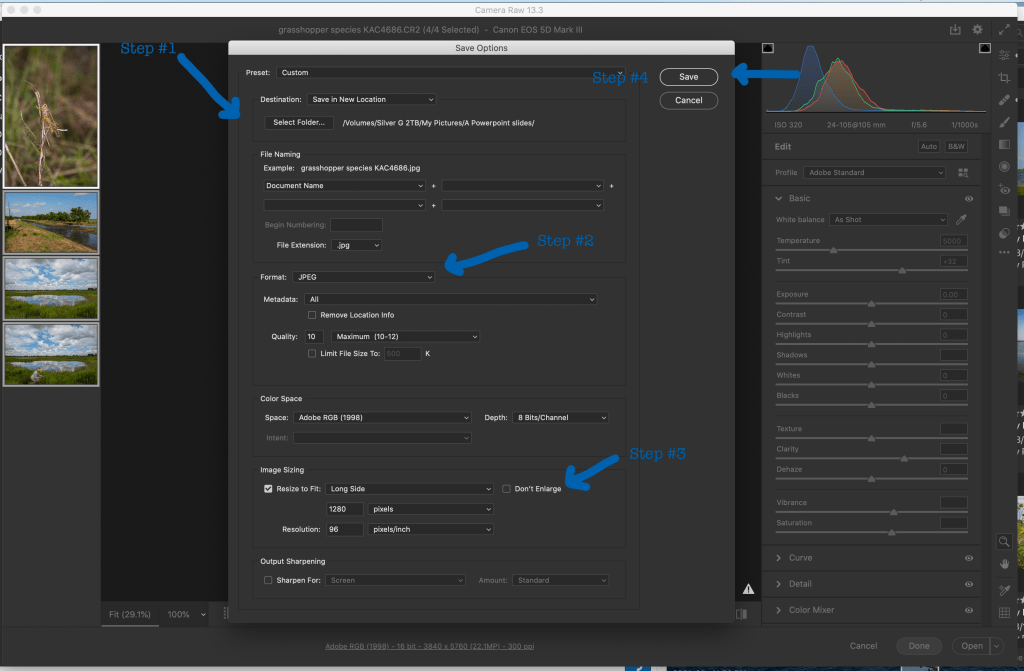Image resolution: width=1024 pixels, height=671 pixels.
Task: Click the Red Eye removal tool
Action: tap(1005, 189)
